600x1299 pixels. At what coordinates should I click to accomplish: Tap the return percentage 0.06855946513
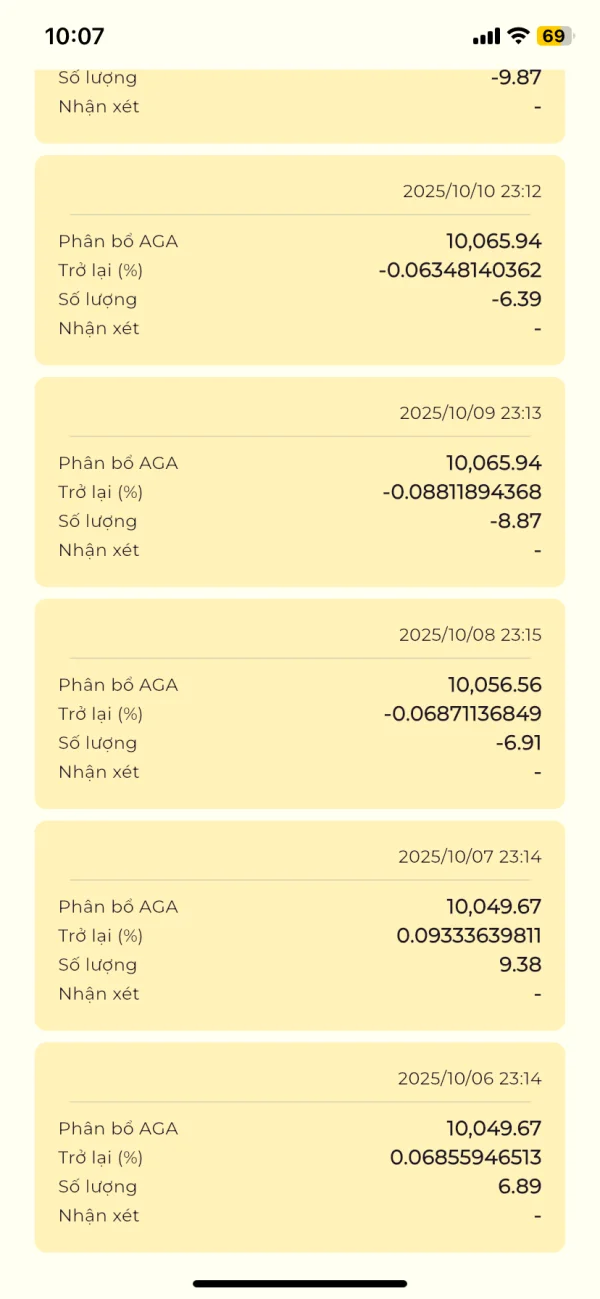[466, 1158]
